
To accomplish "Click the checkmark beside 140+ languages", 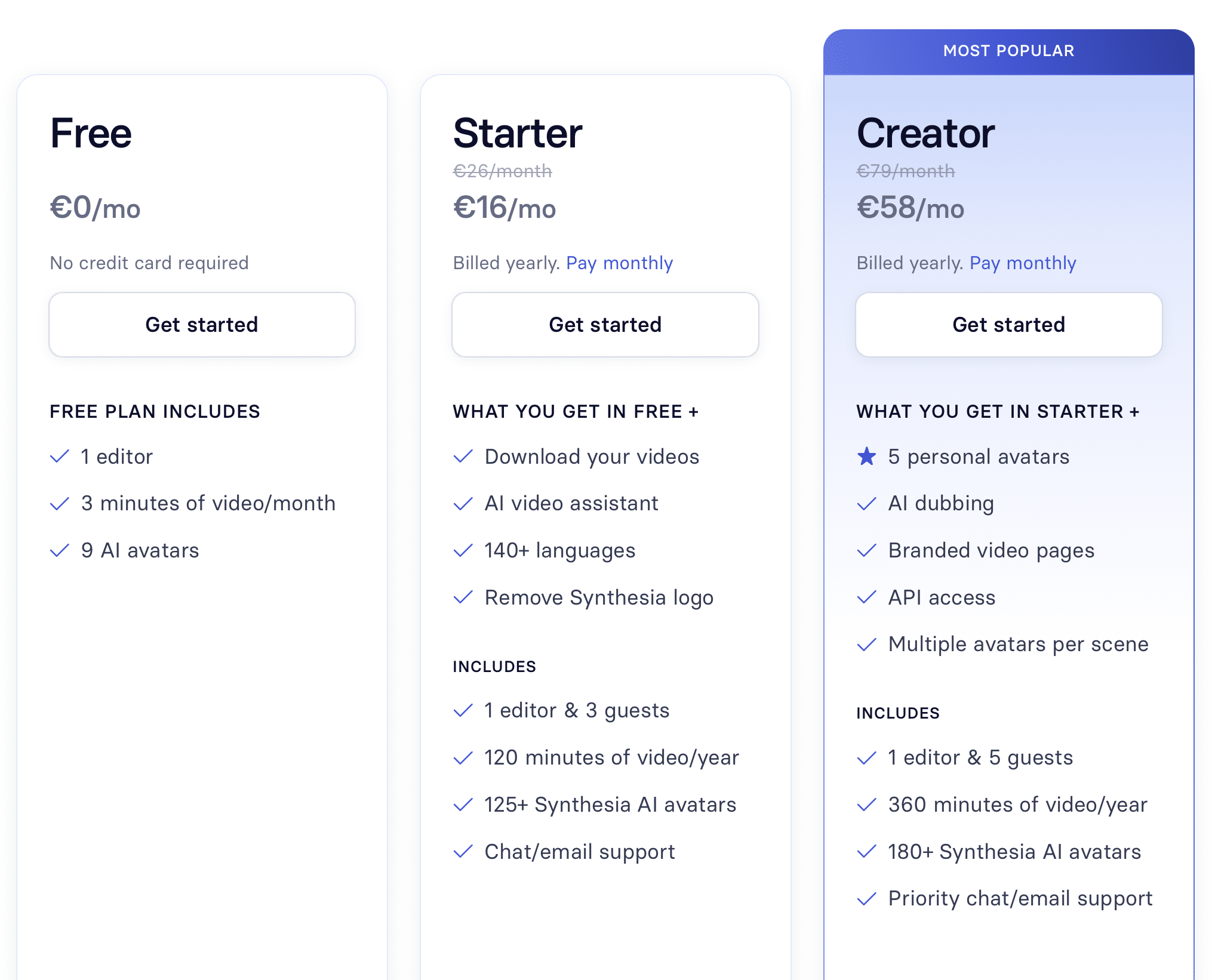I will pyautogui.click(x=463, y=550).
